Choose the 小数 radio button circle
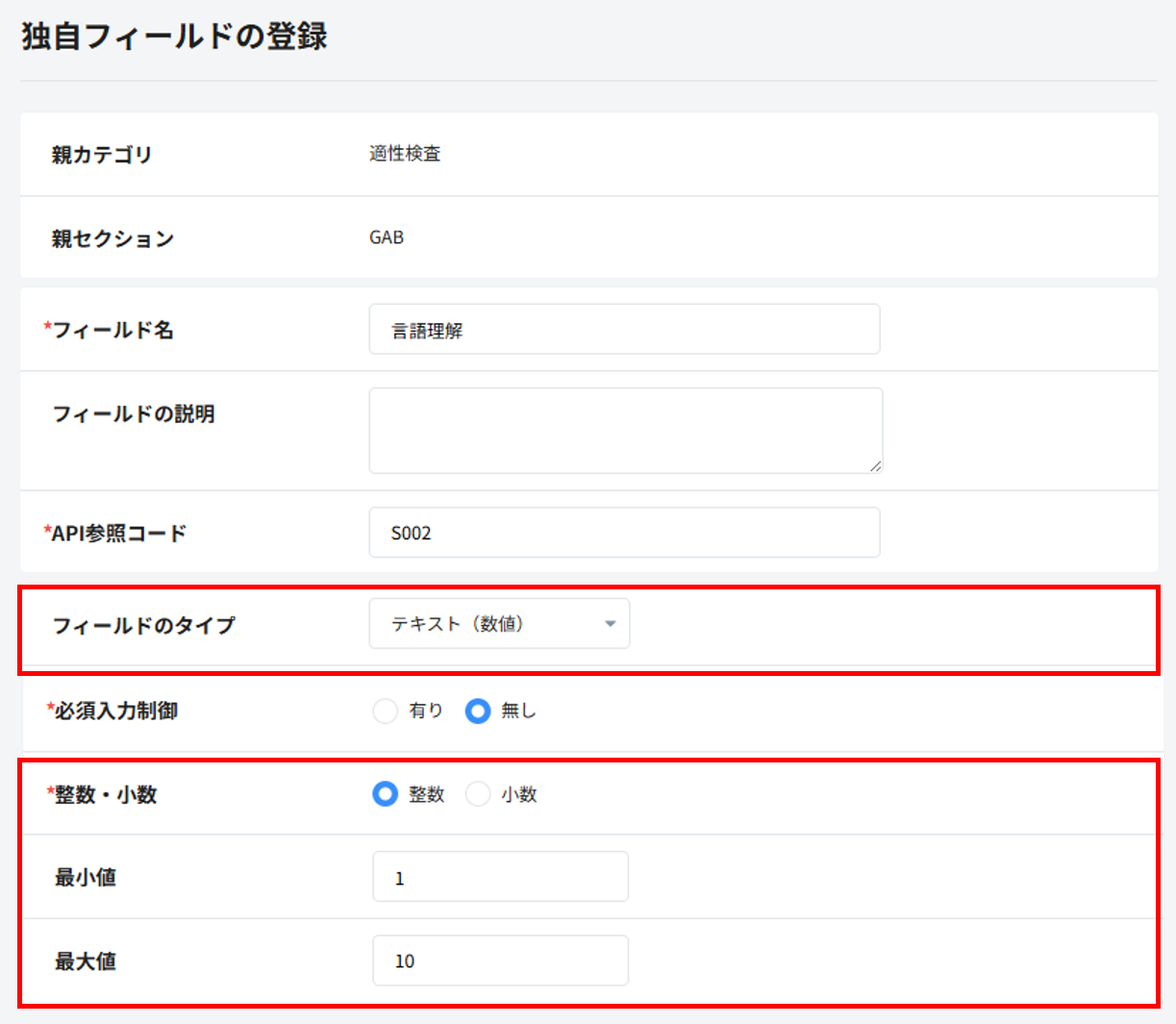1176x1024 pixels. 478,794
